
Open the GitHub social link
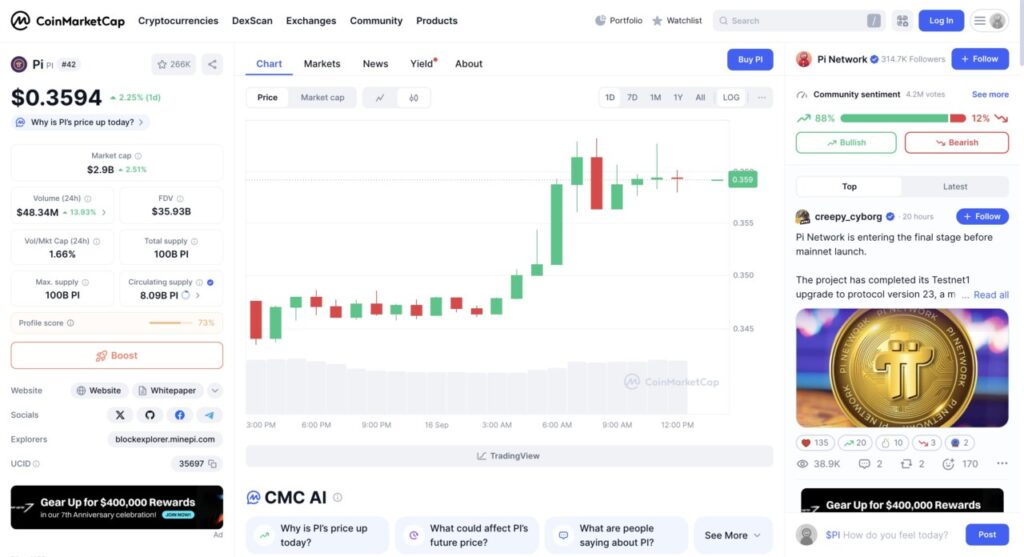[150, 415]
